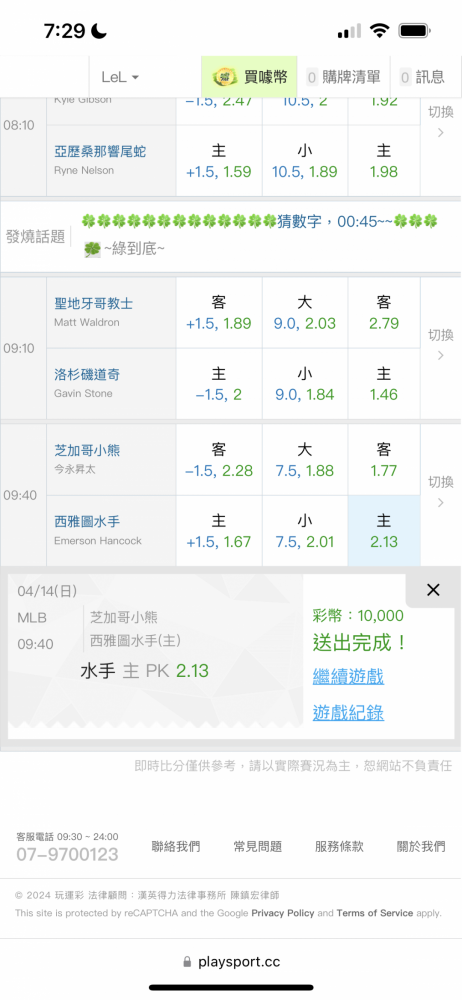Click the clover icon beside 綠到底
462x1000 pixels.
pos(93,249)
